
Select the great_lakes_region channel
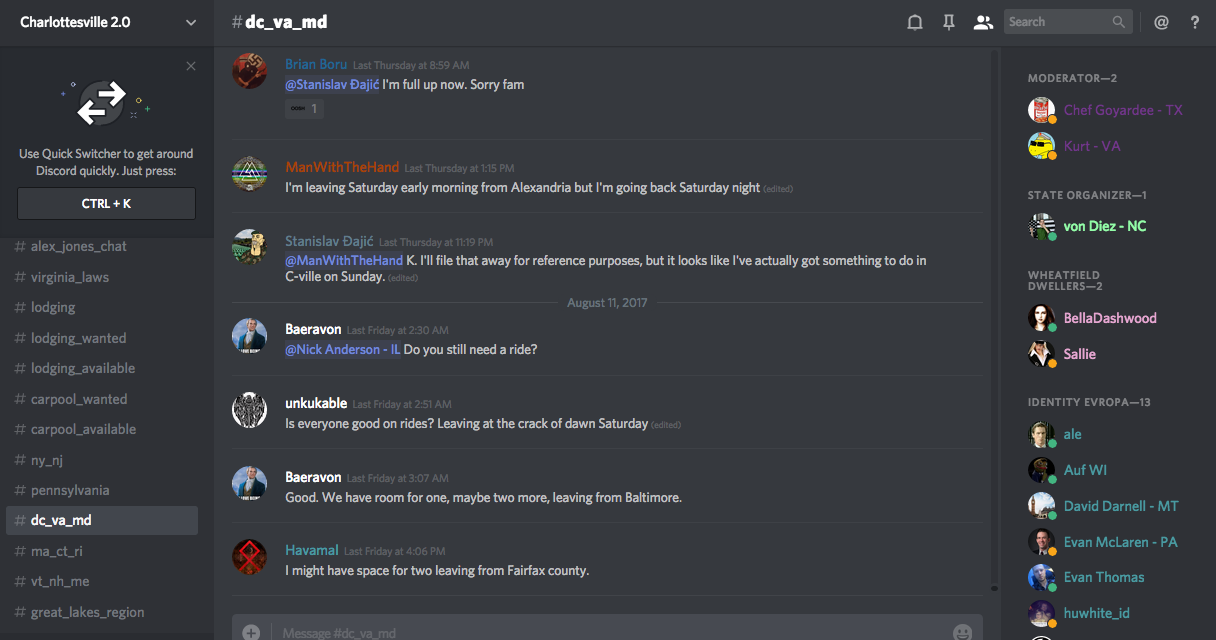(x=87, y=612)
